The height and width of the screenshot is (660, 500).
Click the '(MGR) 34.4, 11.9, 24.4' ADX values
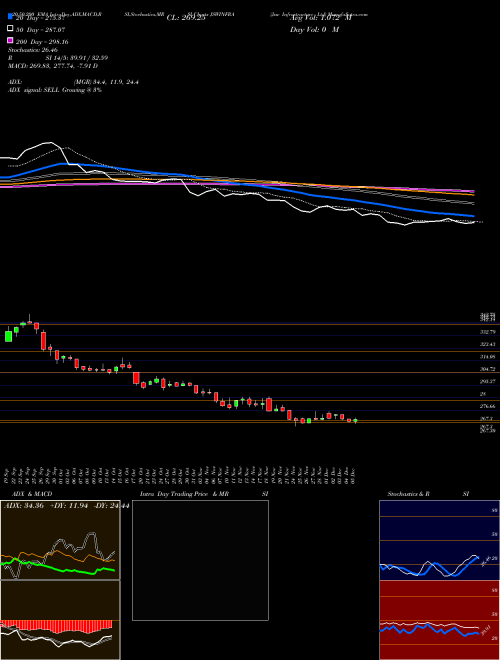coord(106,82)
